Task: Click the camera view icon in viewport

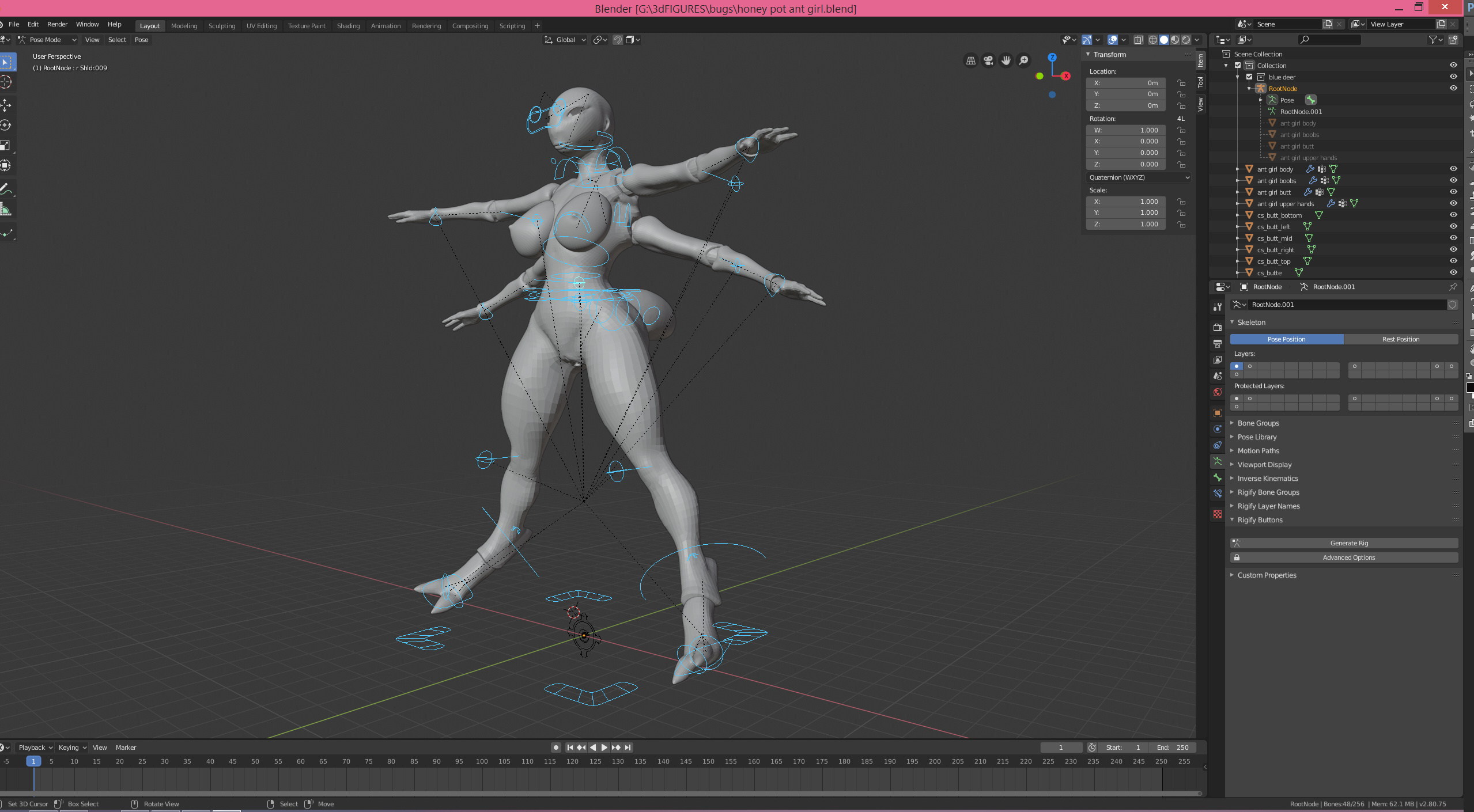Action: point(988,60)
